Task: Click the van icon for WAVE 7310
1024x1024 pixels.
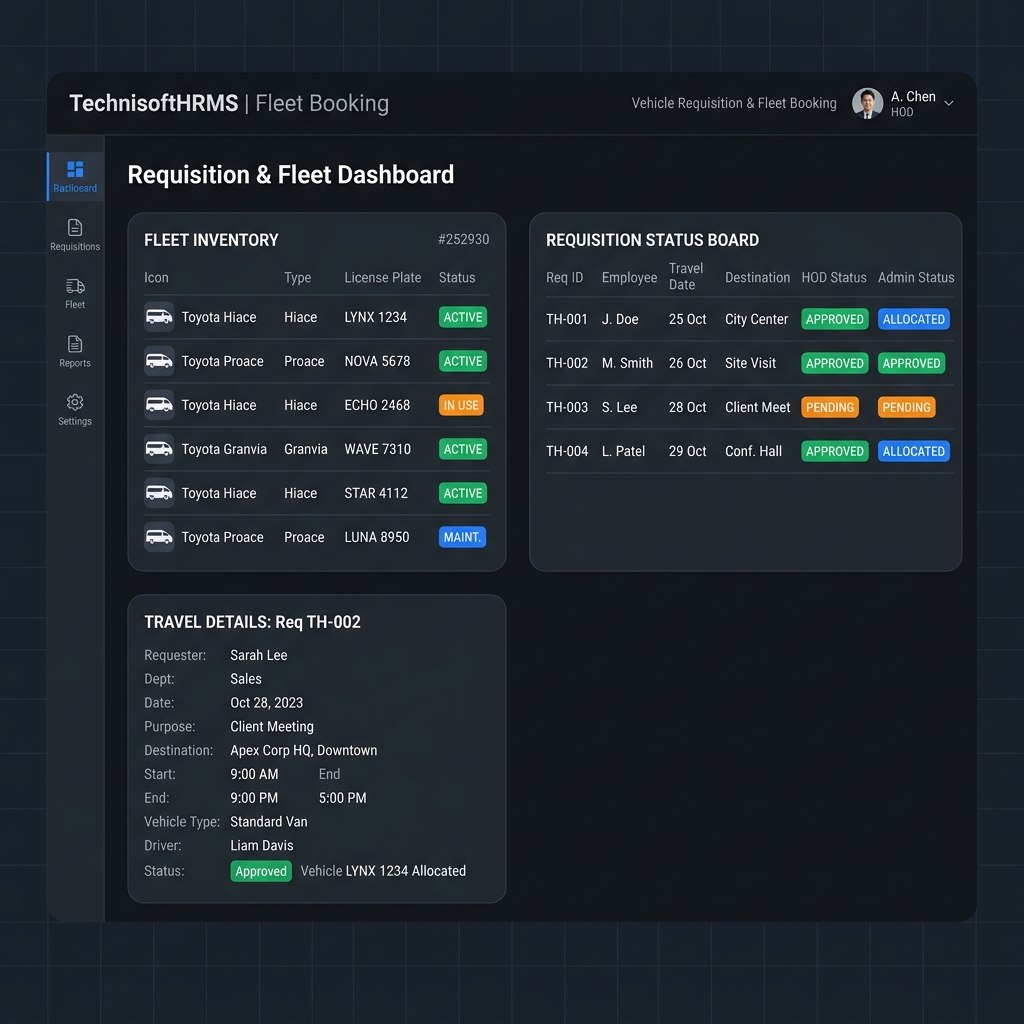Action: tap(159, 449)
